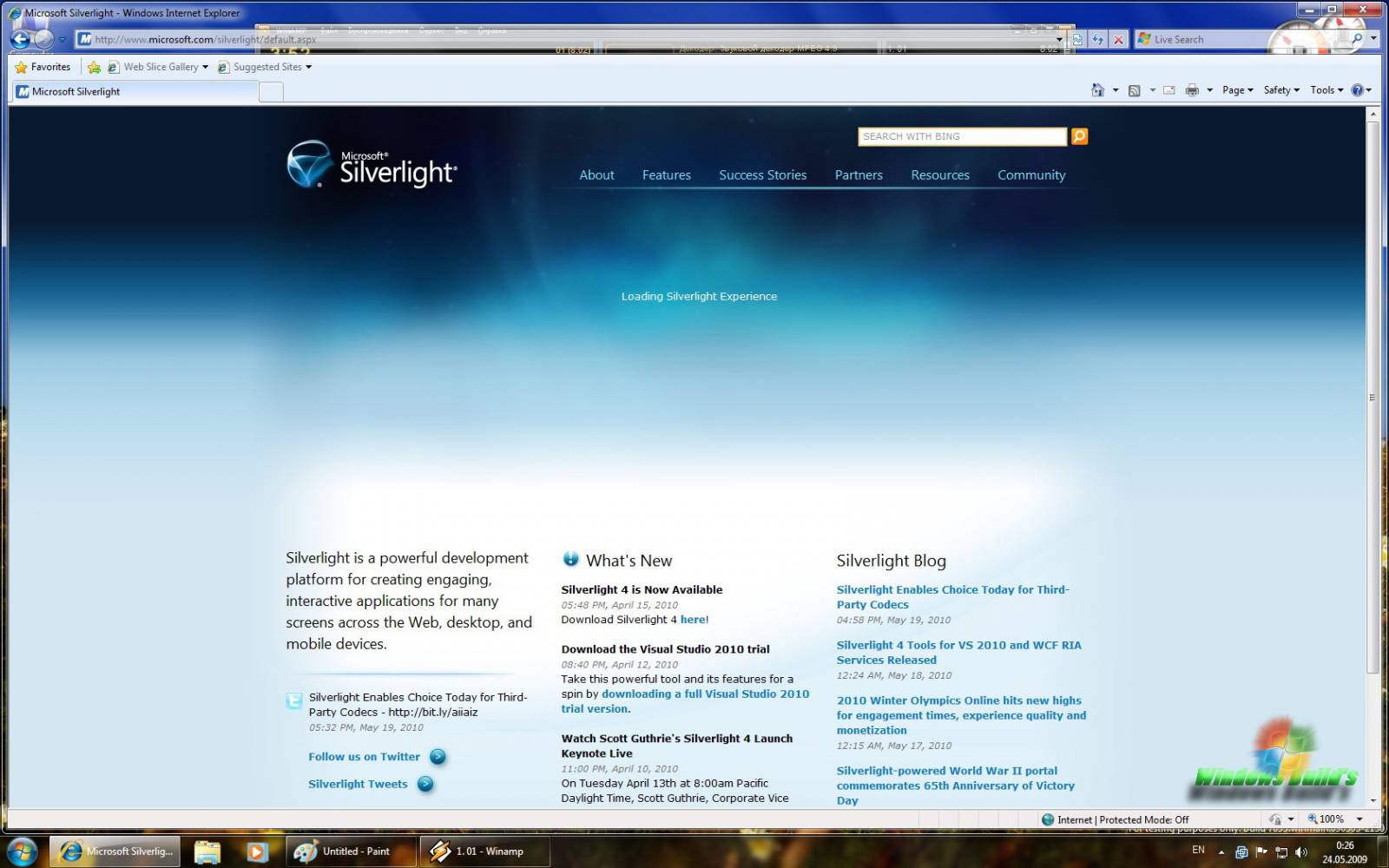Image resolution: width=1389 pixels, height=868 pixels.
Task: Show hidden tray icons arrow
Action: [x=1221, y=852]
